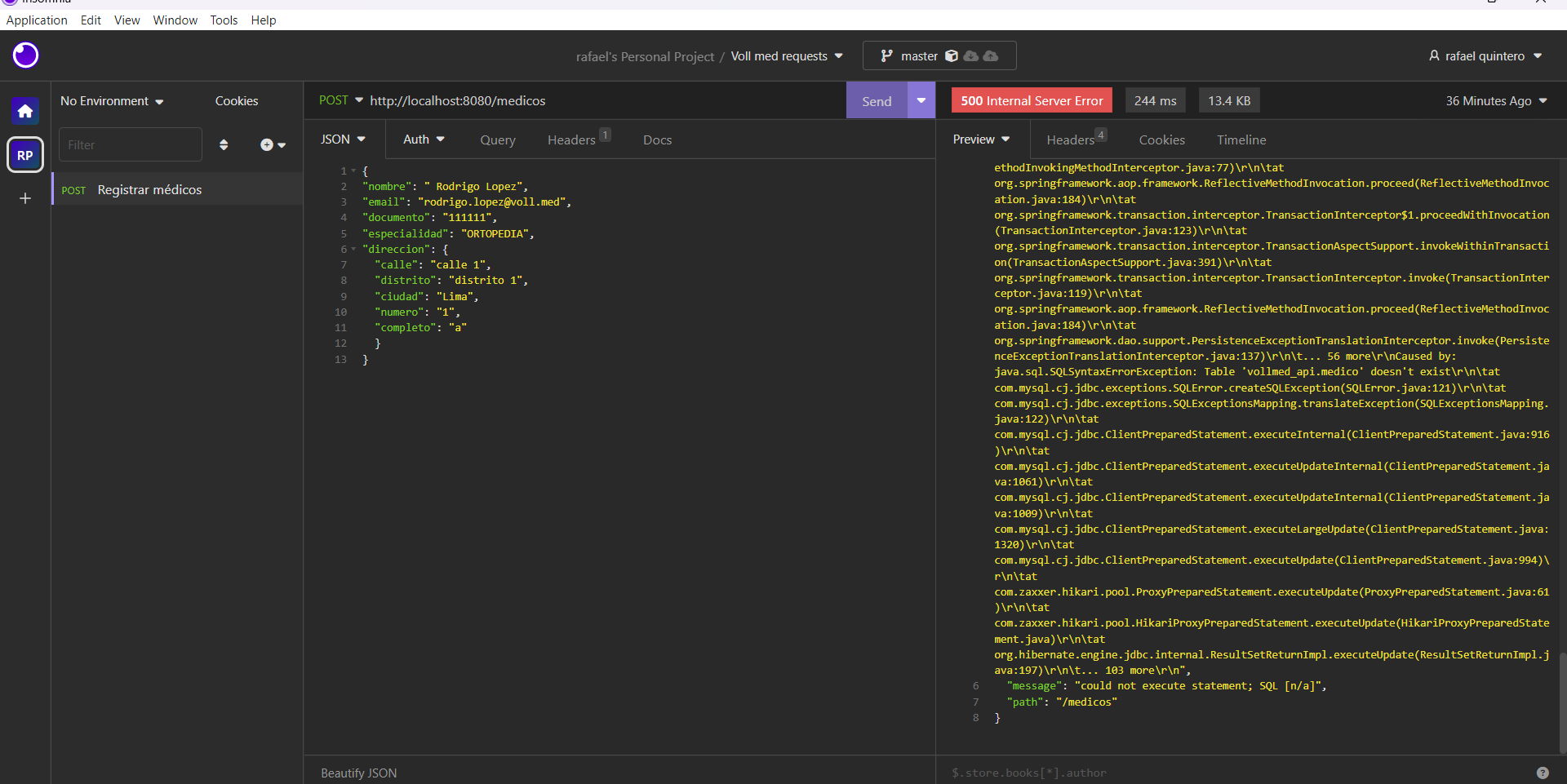This screenshot has width=1567, height=784.
Task: Switch to the request Query tab
Action: point(498,140)
